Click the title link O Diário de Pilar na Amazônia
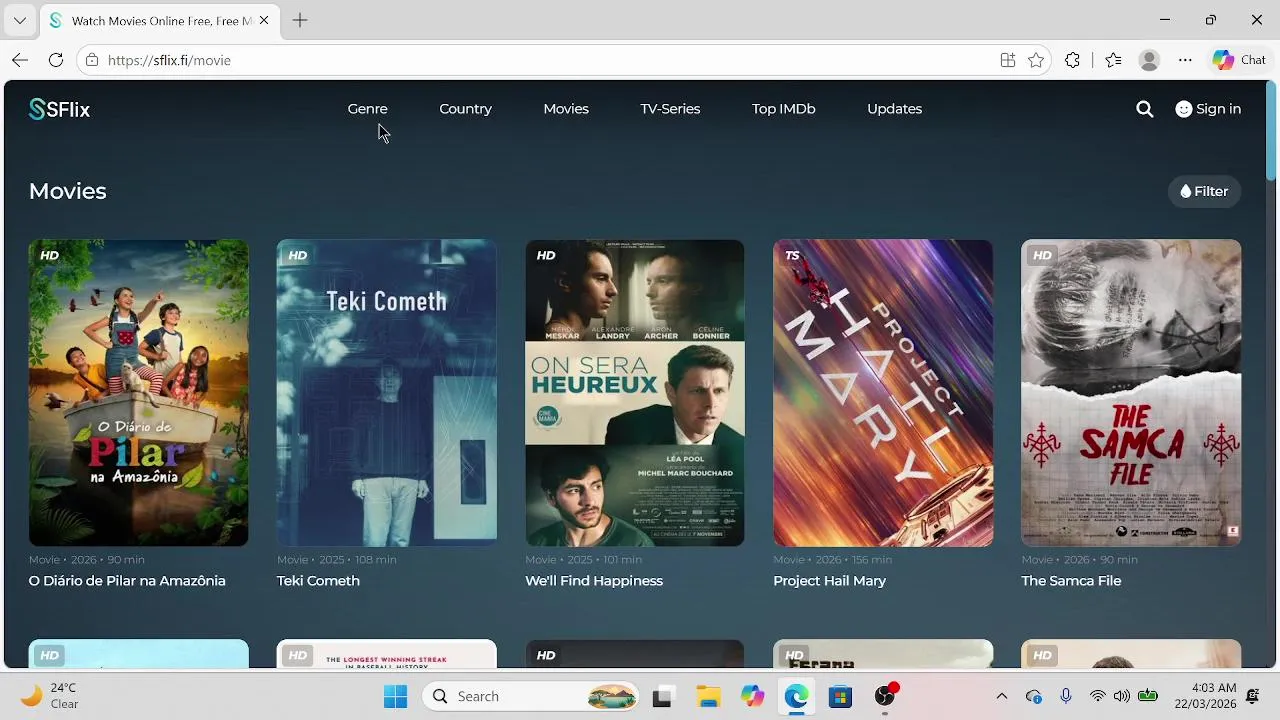The height and width of the screenshot is (720, 1280). click(127, 581)
